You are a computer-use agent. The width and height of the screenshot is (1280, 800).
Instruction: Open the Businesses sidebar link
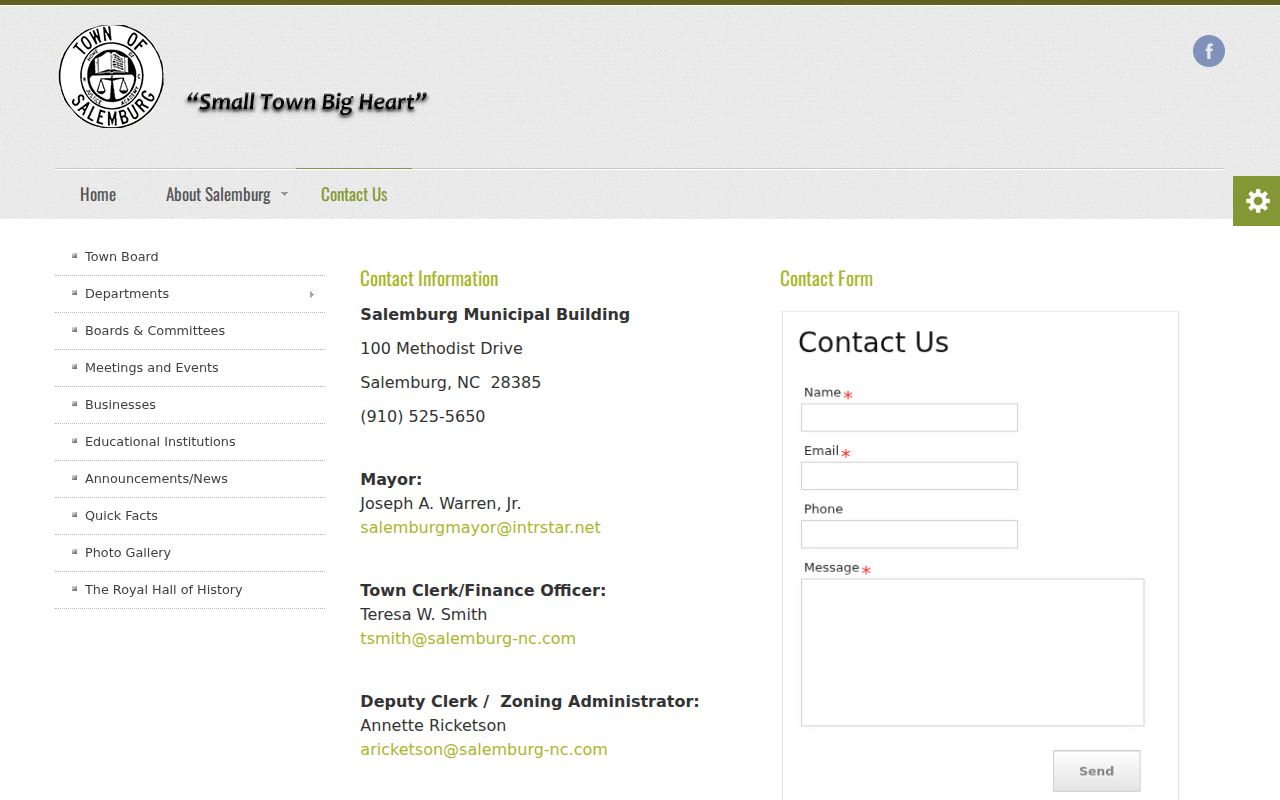120,405
